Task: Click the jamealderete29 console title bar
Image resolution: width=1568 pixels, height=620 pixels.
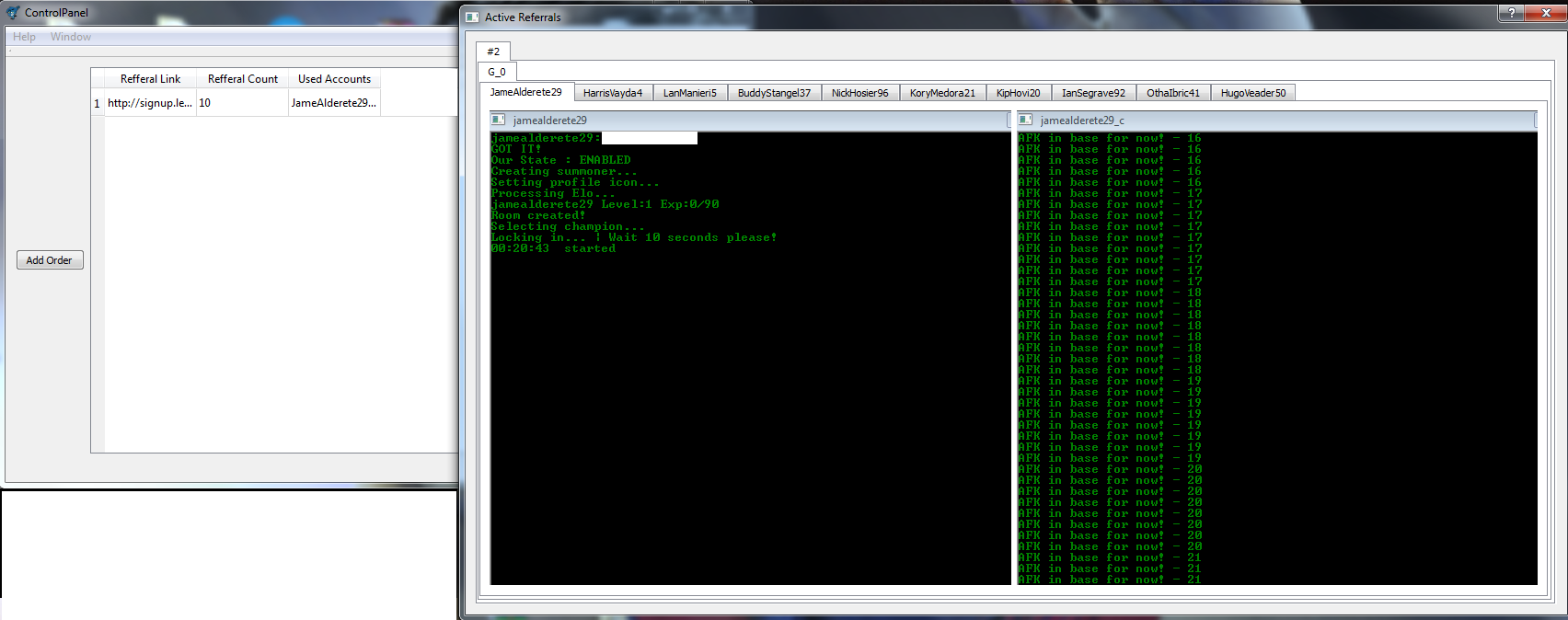Action: (x=750, y=120)
